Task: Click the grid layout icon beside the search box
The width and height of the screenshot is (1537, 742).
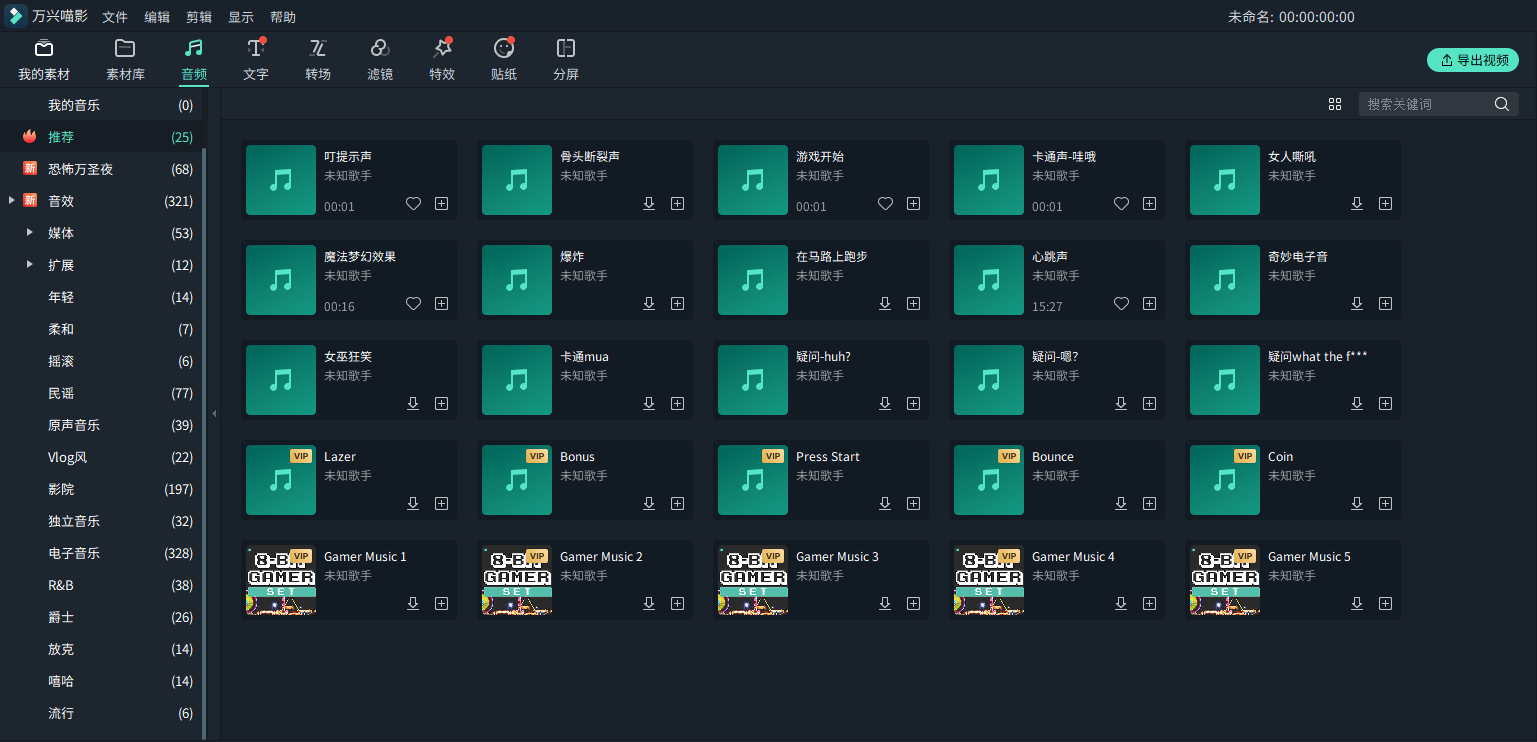Action: pos(1335,103)
